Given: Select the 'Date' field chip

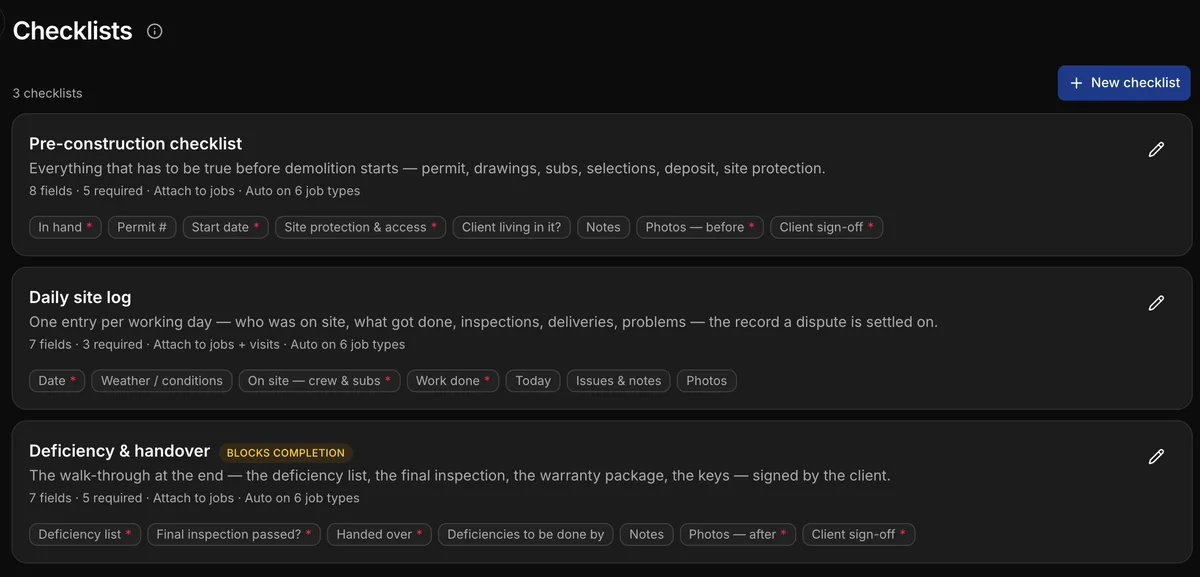Looking at the screenshot, I should [57, 381].
